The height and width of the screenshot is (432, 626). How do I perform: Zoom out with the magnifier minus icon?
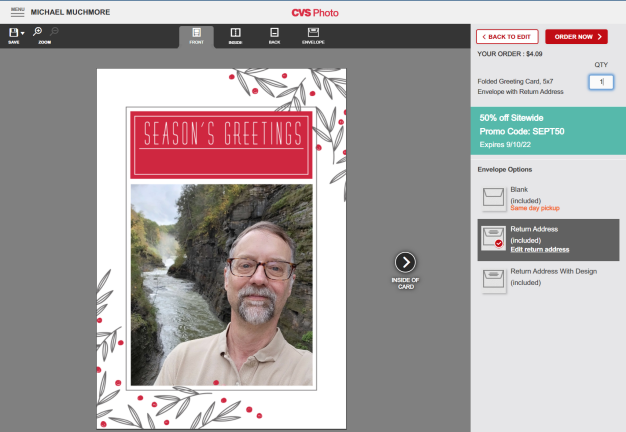(54, 32)
